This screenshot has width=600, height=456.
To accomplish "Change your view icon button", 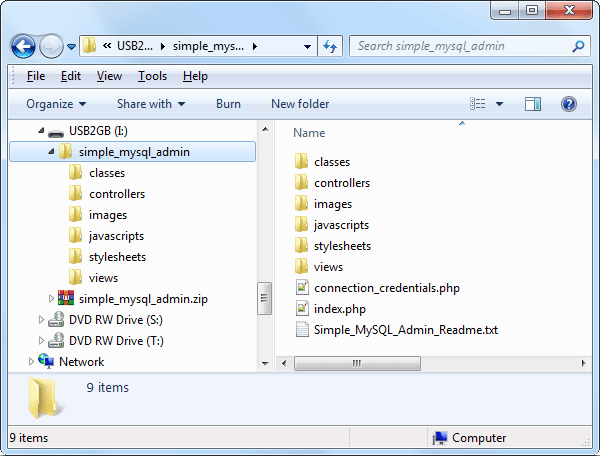I will tap(478, 104).
